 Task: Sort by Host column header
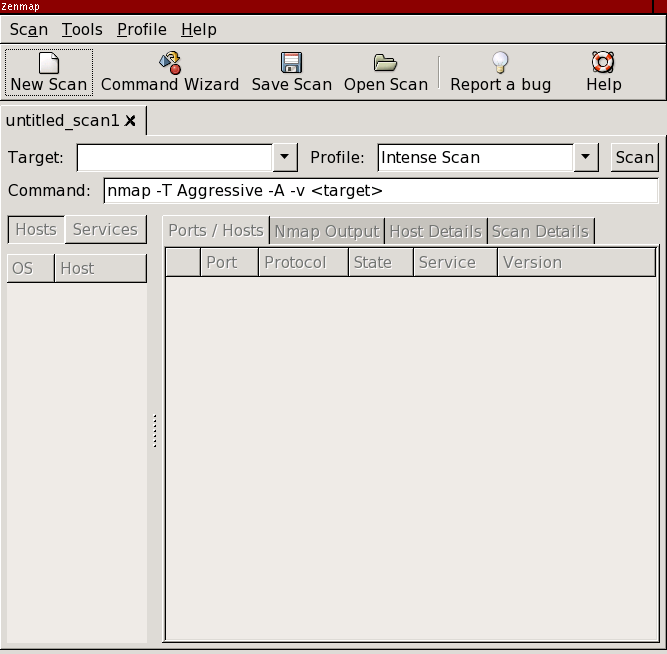101,268
